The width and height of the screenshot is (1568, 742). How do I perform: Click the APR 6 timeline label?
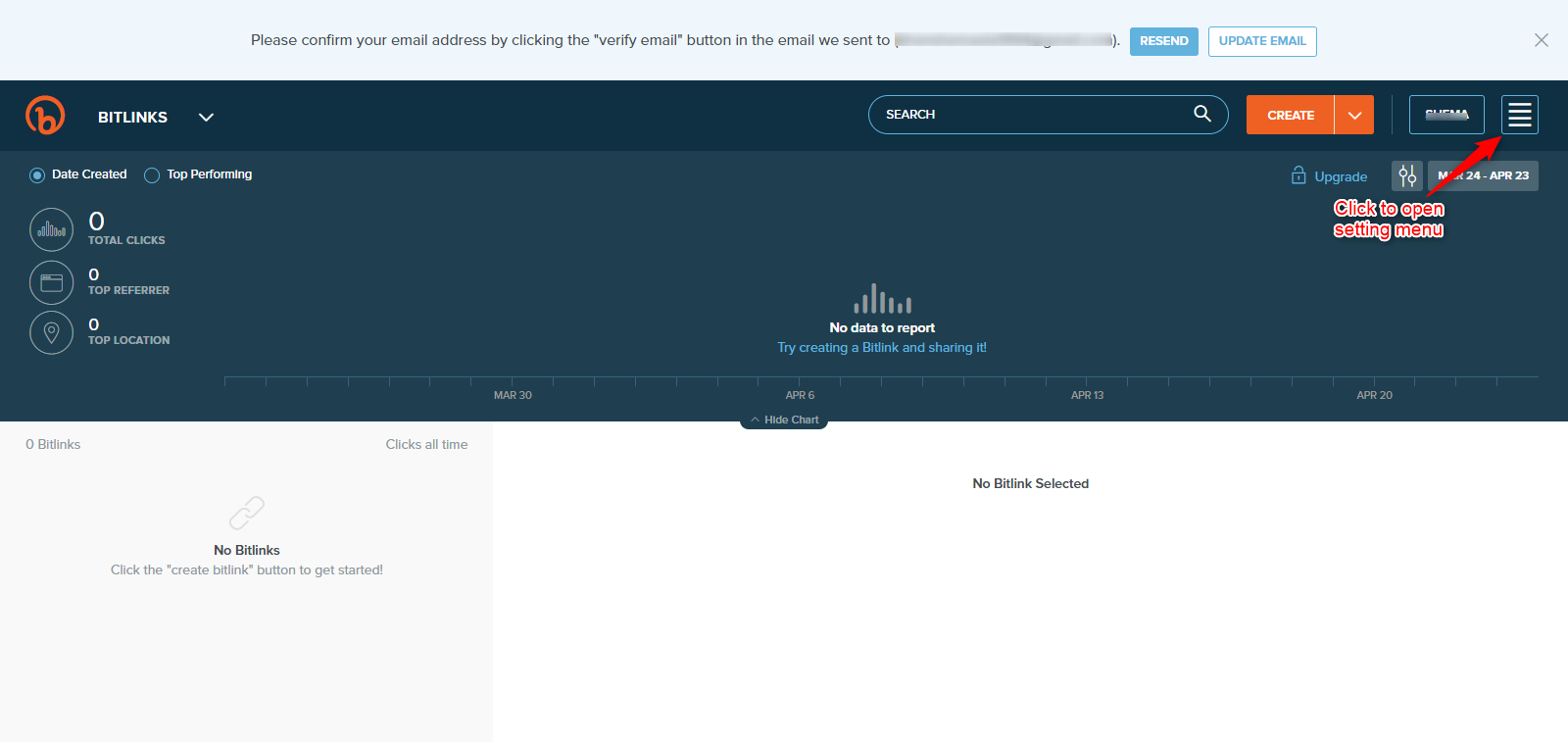800,395
